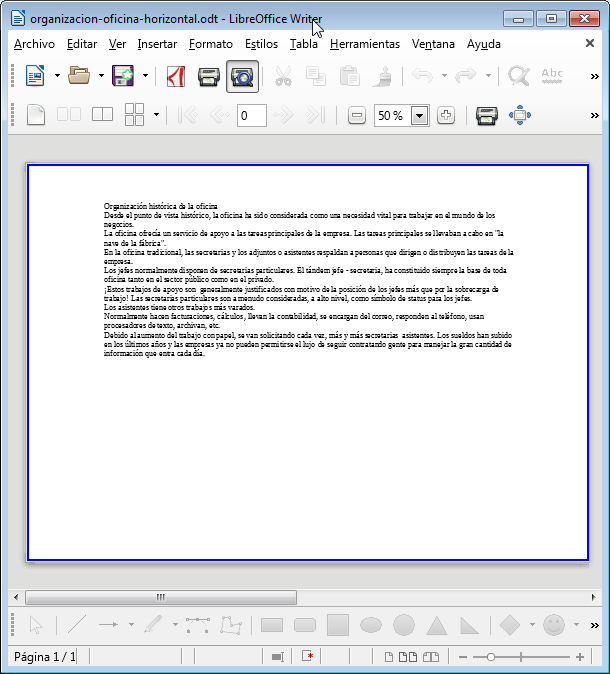Click the Undo arrow icon

pos(422,76)
